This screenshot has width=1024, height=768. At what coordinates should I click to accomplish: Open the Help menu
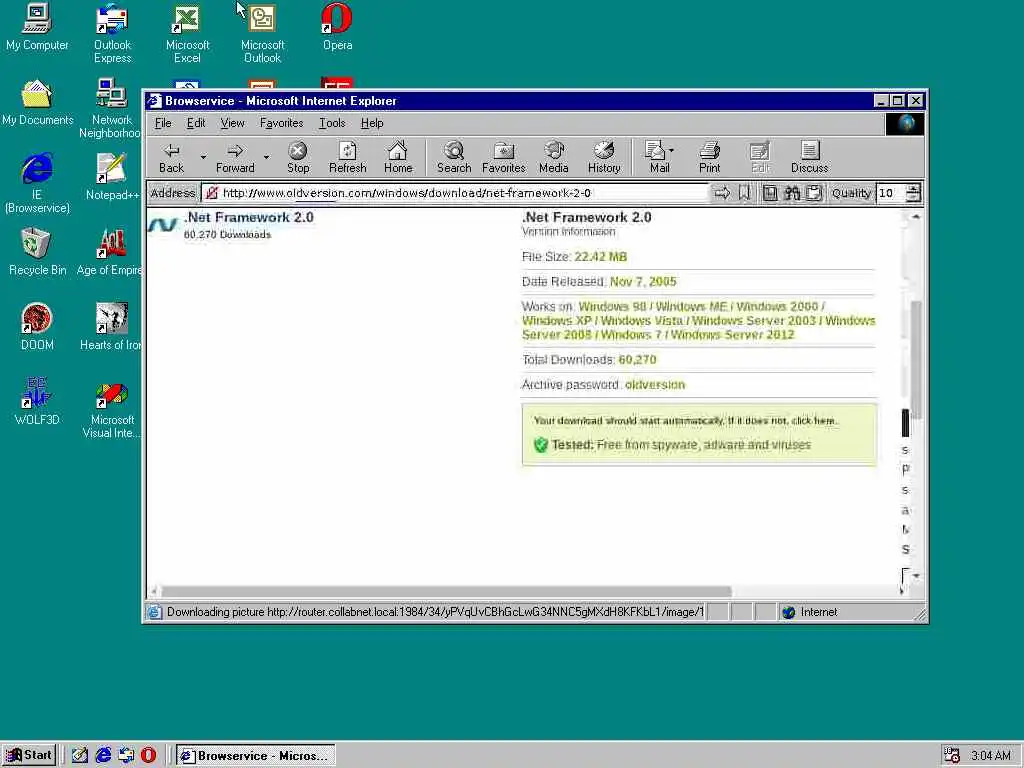pos(372,123)
